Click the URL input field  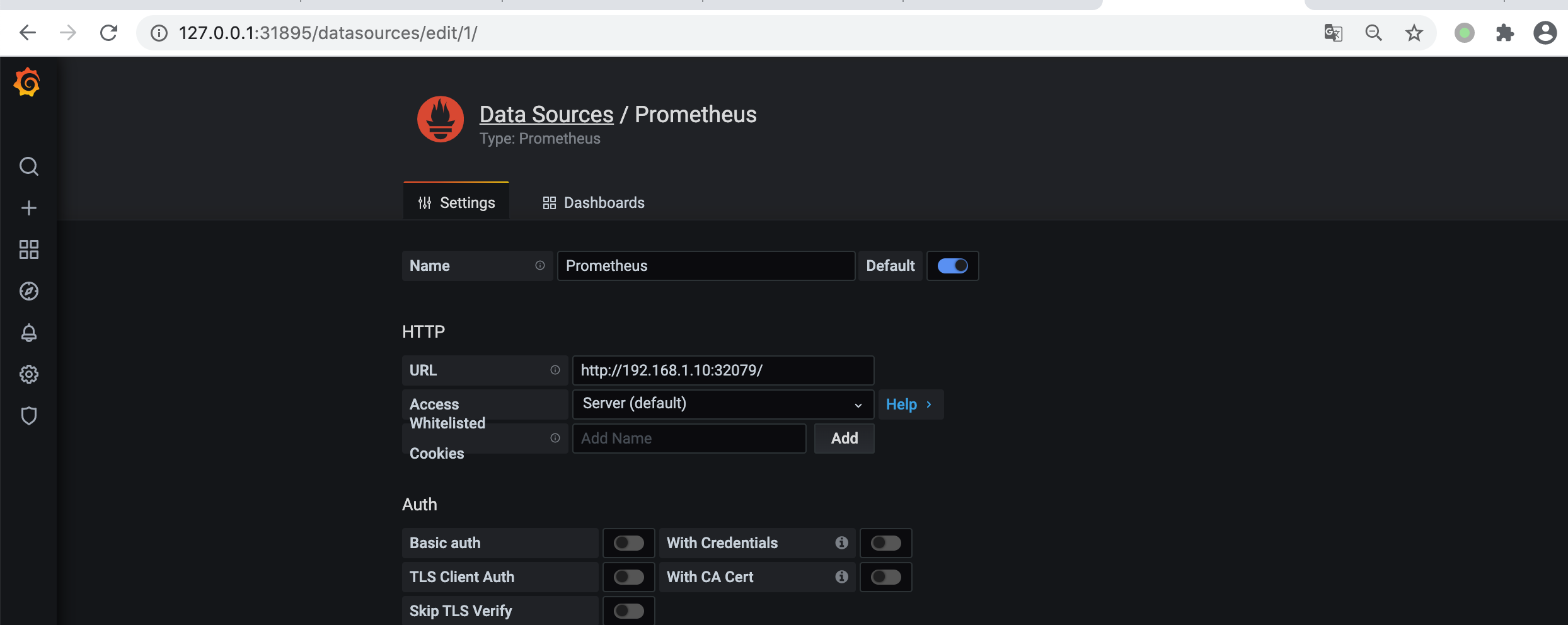click(722, 370)
